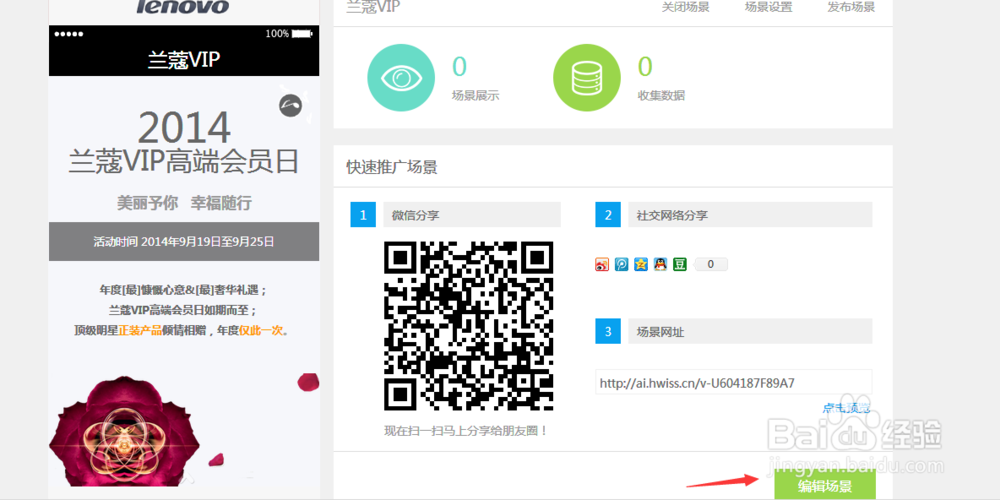Image resolution: width=1000 pixels, height=500 pixels.
Task: Click 关闭场景 in the top bar
Action: (686, 7)
